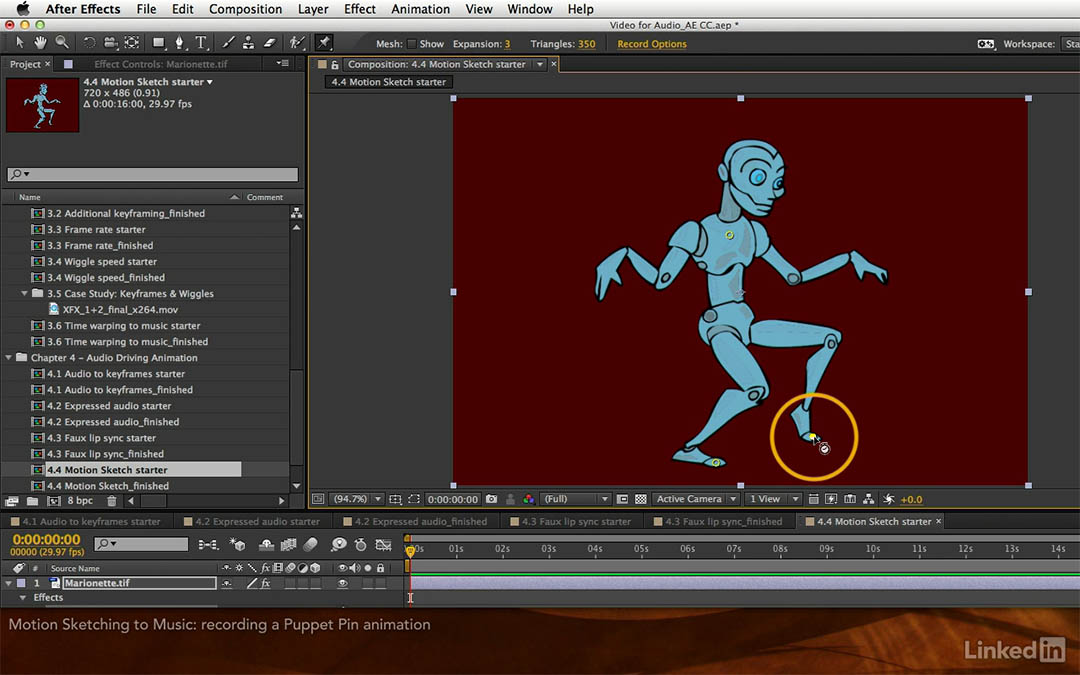Screen dimensions: 1080x675
Task: Select the Horizontal Type tool
Action: pyautogui.click(x=201, y=43)
